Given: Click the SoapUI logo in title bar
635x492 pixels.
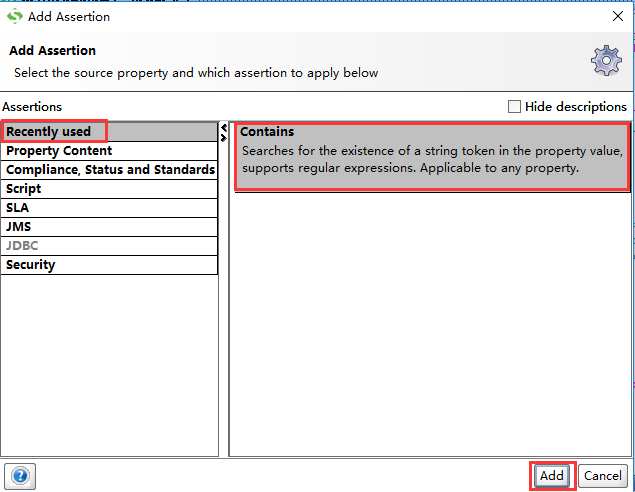Looking at the screenshot, I should (x=14, y=16).
